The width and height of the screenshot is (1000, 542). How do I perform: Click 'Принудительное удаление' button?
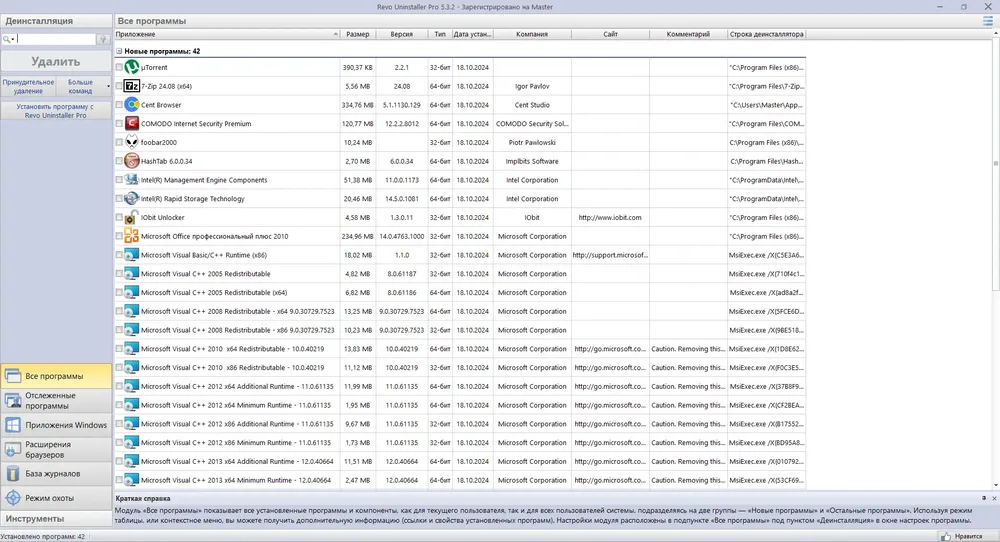click(28, 87)
